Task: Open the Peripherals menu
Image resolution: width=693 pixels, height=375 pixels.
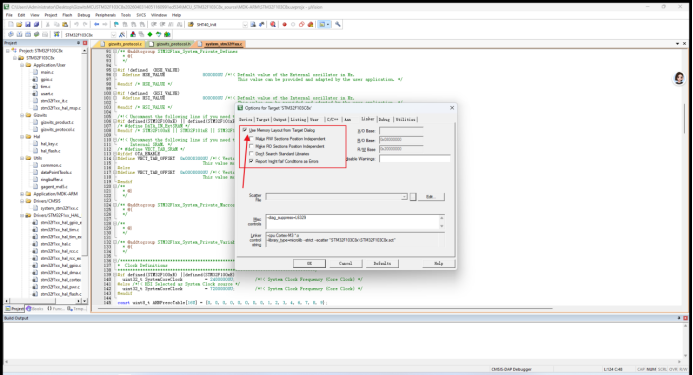Action: click(x=105, y=15)
